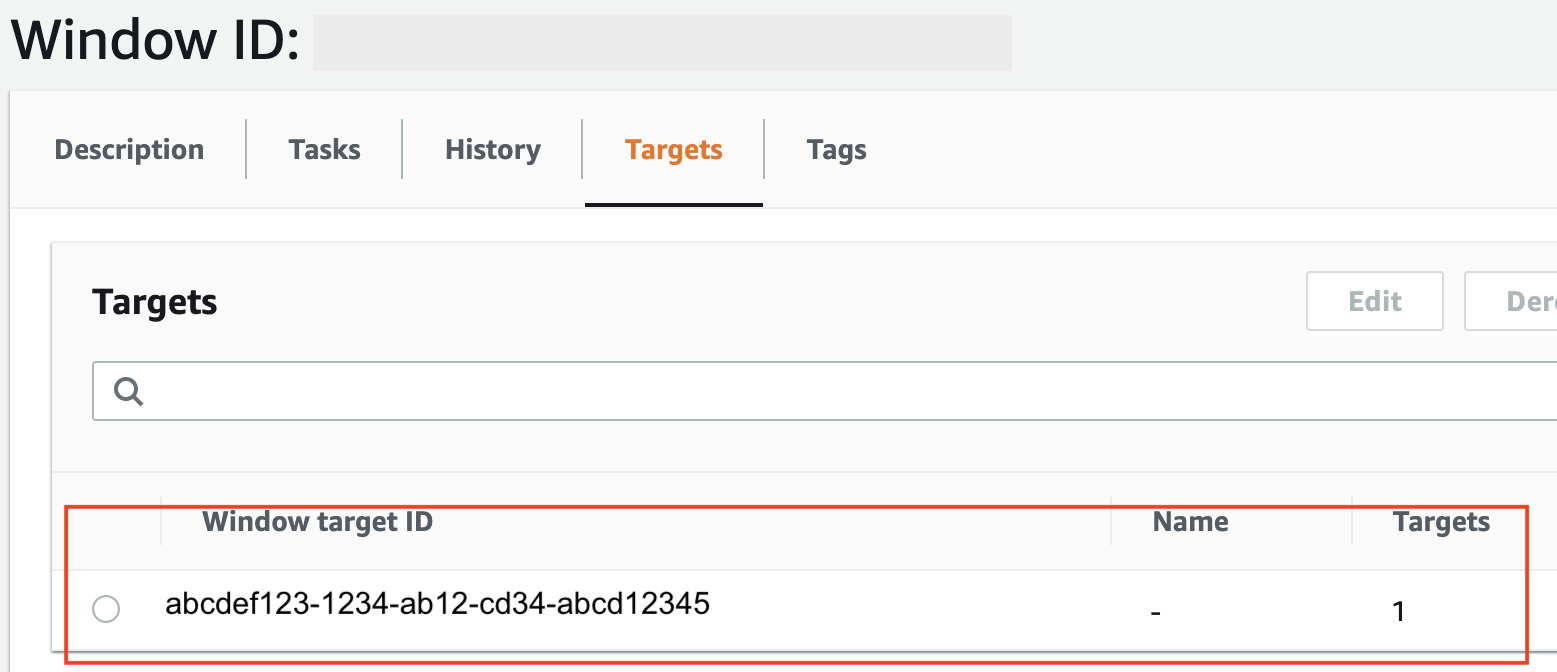Switch to the History tab
Screen dimensions: 1557x672
[x=492, y=149]
